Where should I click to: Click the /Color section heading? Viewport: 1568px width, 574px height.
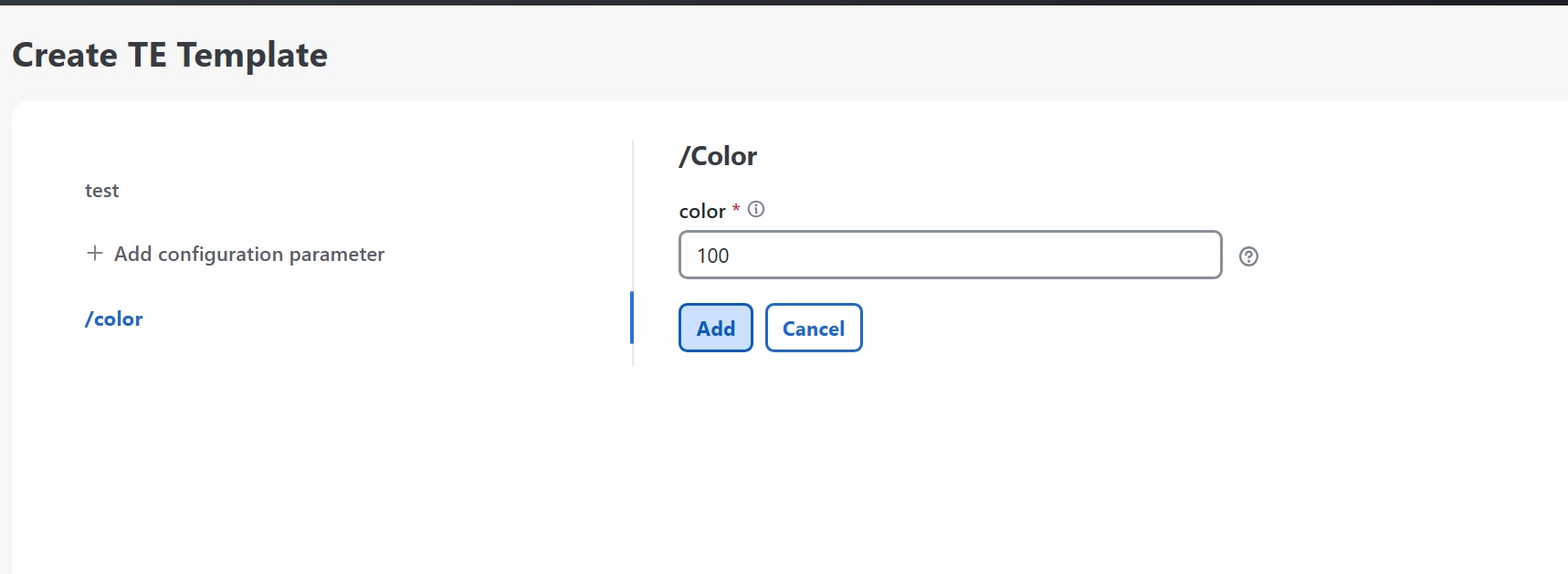[718, 155]
